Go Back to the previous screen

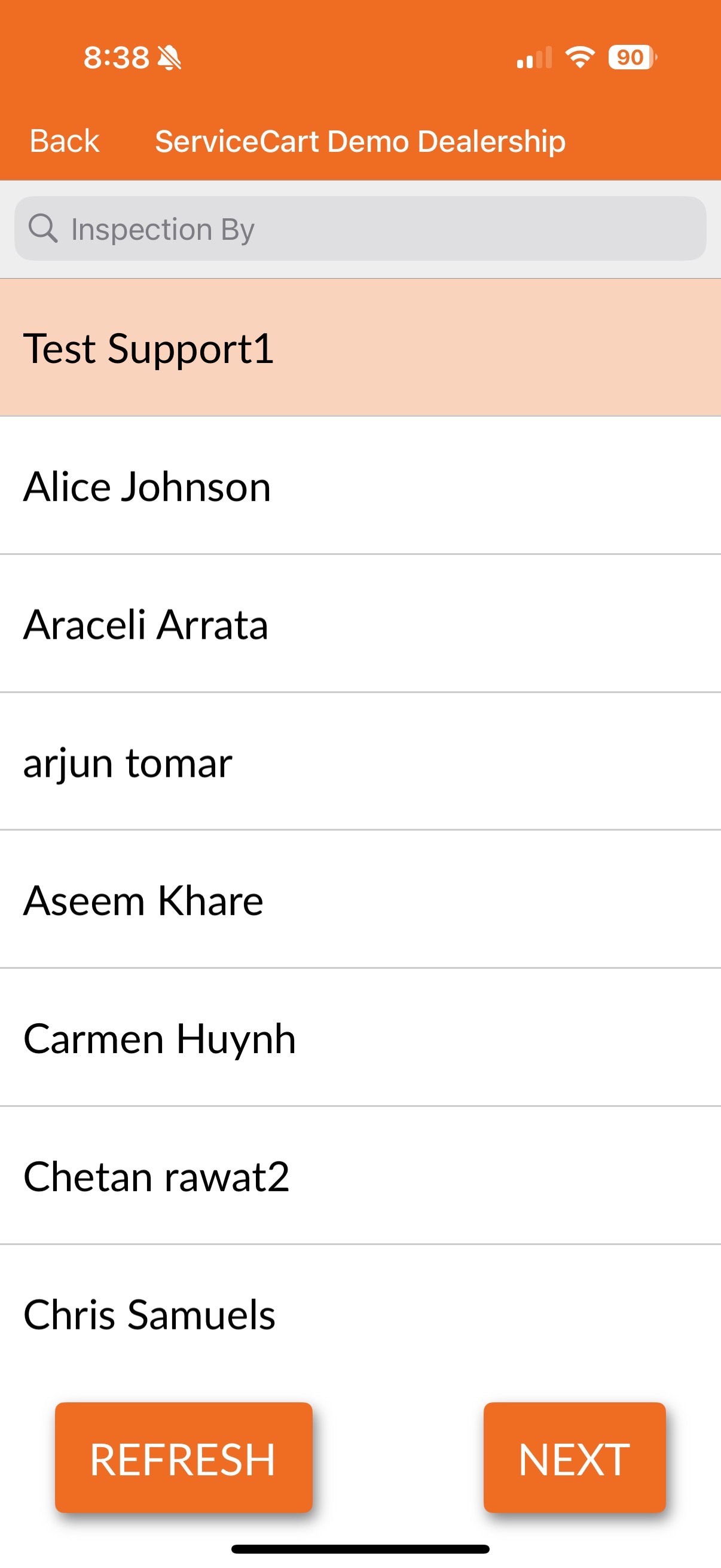pyautogui.click(x=65, y=141)
